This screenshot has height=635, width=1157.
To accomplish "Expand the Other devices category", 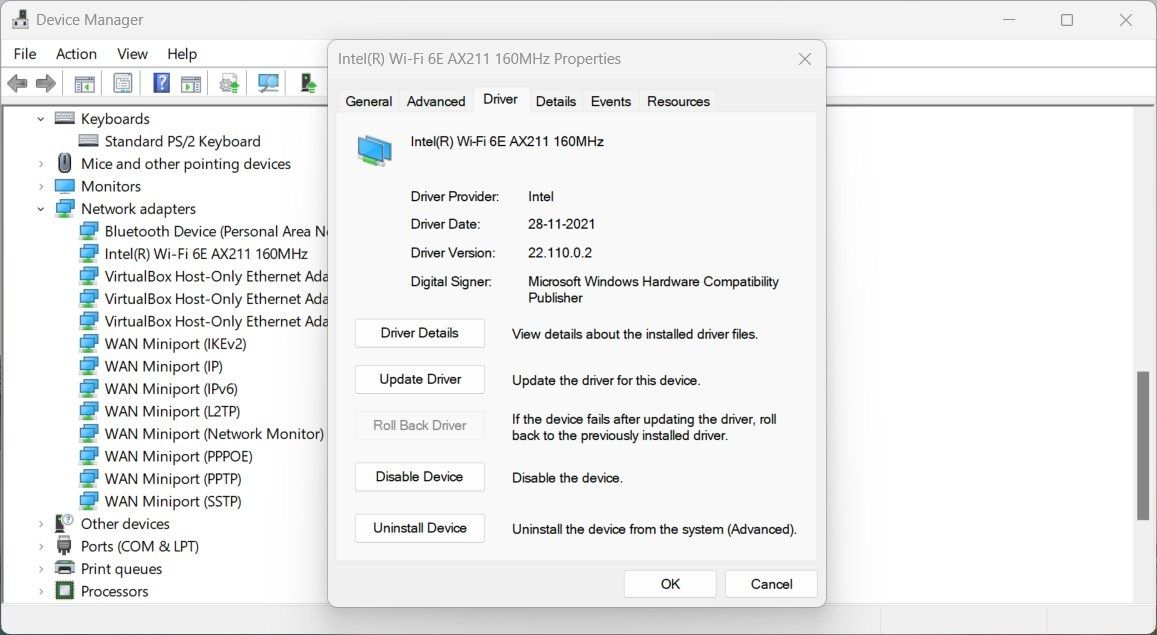I will [40, 523].
